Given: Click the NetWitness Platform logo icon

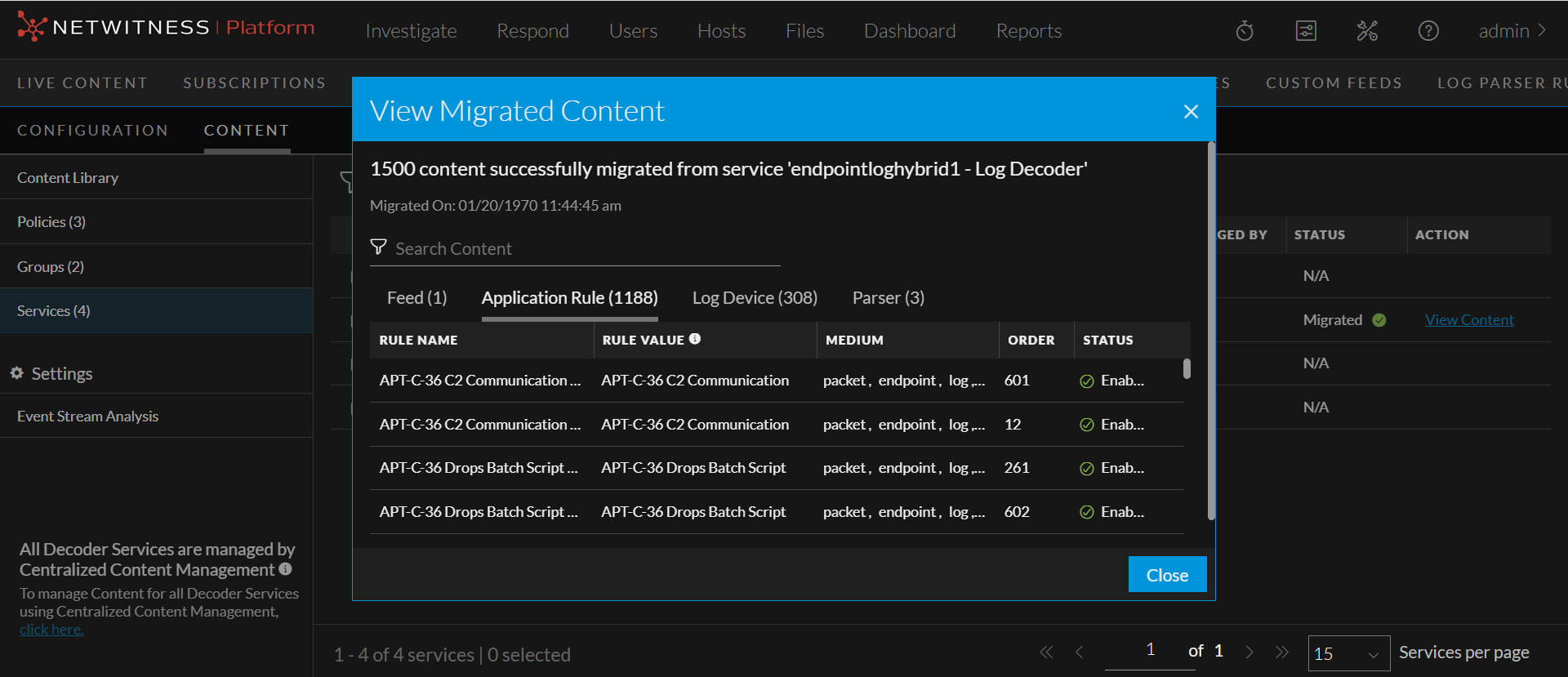Looking at the screenshot, I should coord(31,27).
